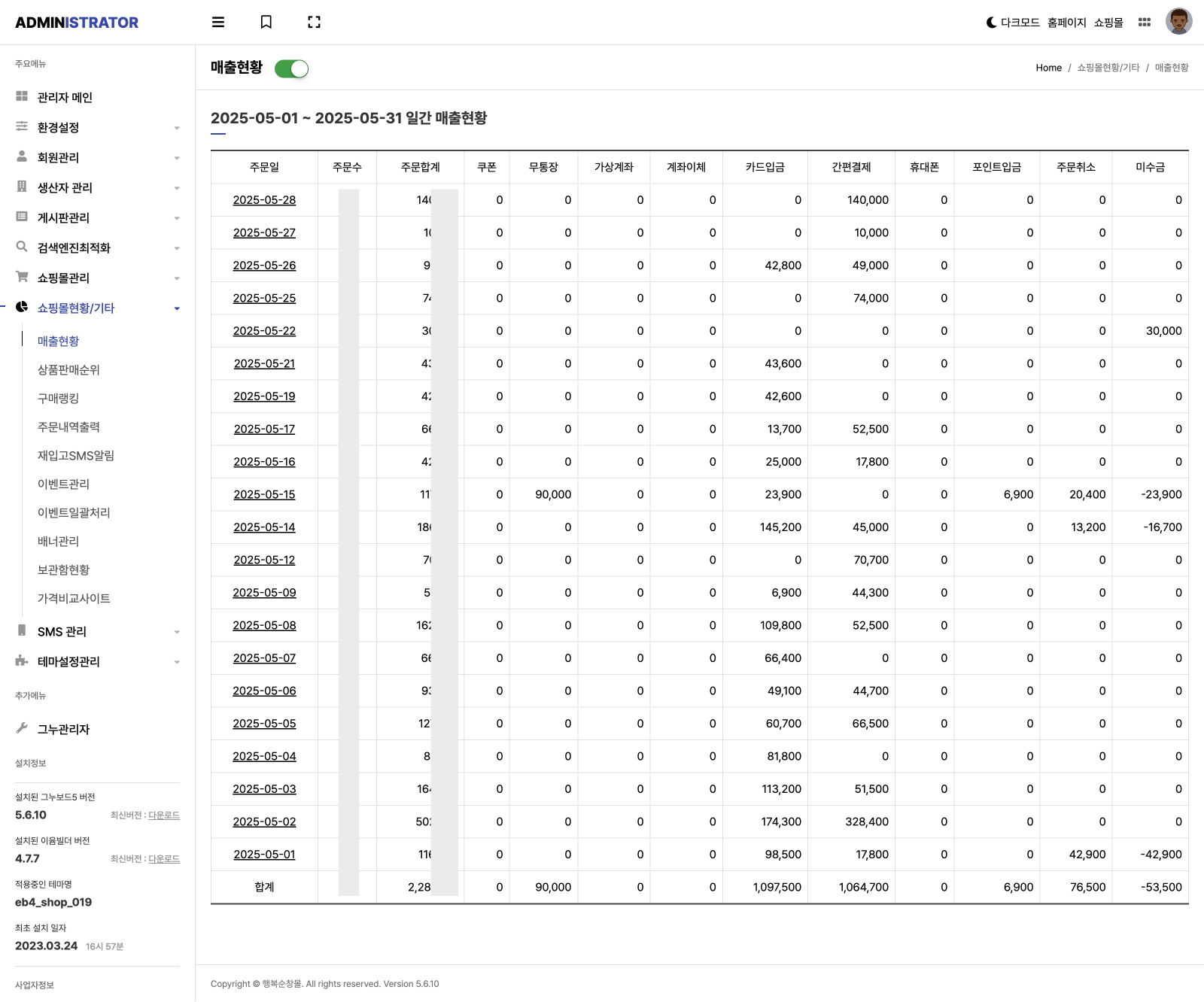Open the 보관함현황 submenu item
The height and width of the screenshot is (1002, 1204).
pyautogui.click(x=63, y=569)
